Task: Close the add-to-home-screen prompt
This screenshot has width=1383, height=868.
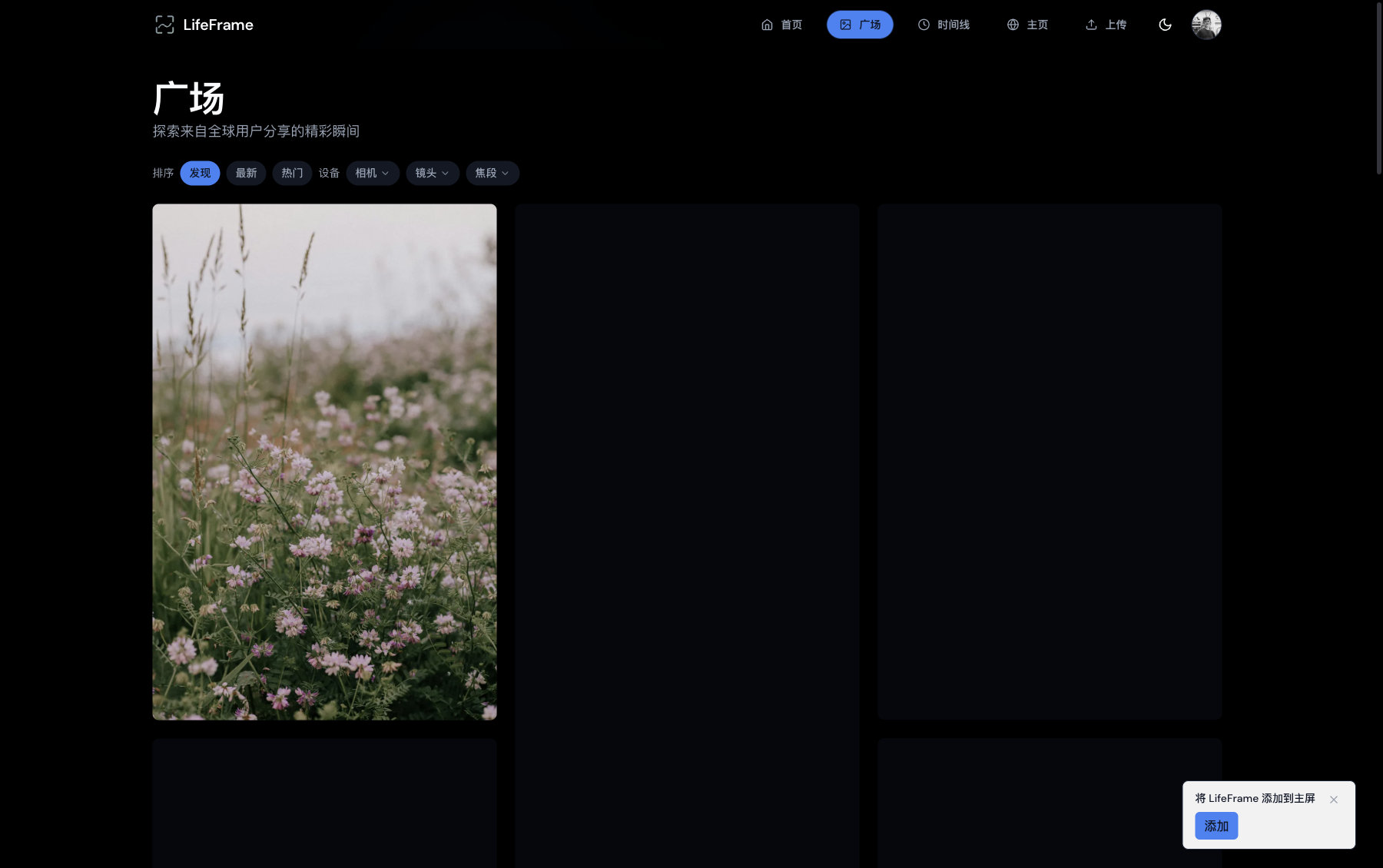Action: (x=1334, y=800)
